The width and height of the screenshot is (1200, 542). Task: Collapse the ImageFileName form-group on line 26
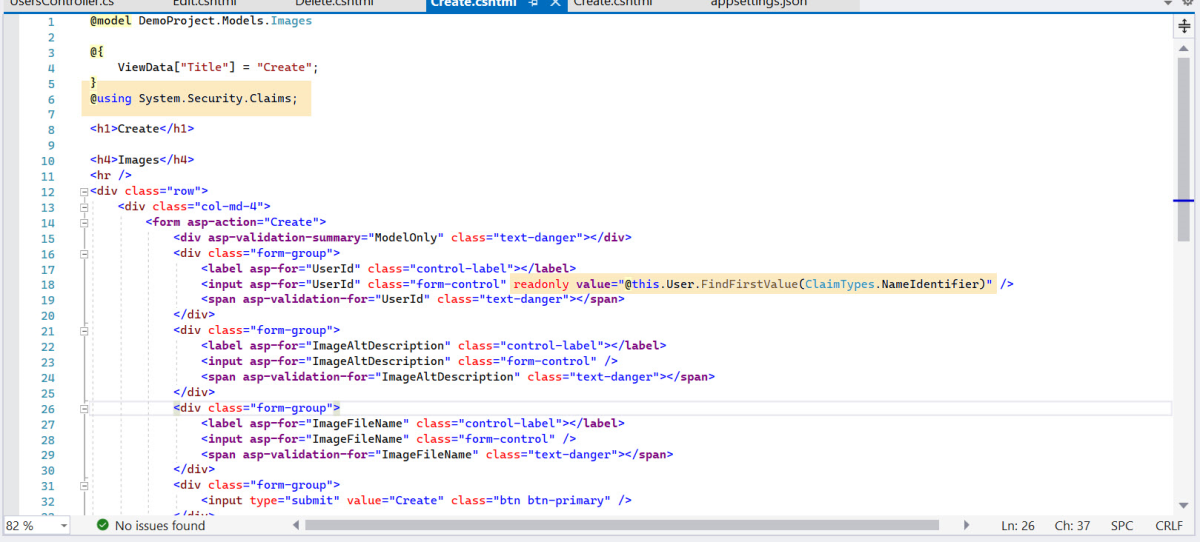point(83,408)
